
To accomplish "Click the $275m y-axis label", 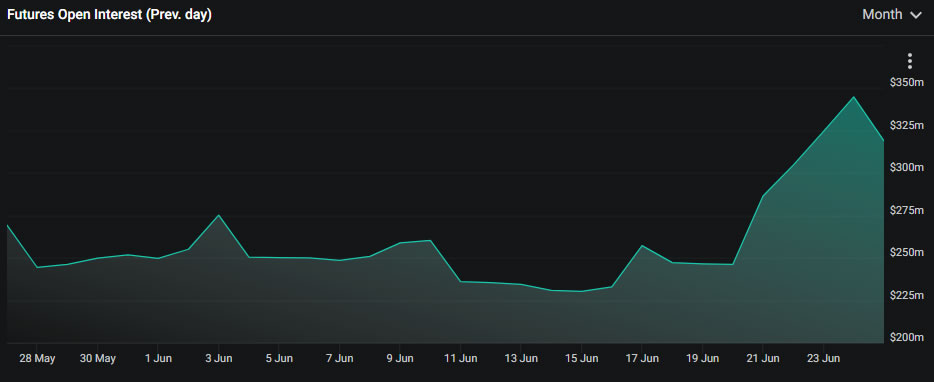I will (x=907, y=210).
